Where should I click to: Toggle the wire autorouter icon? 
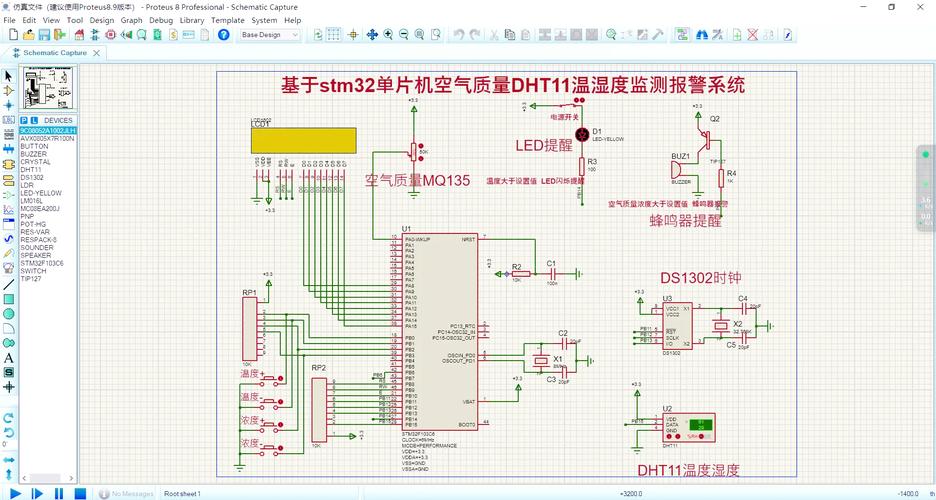click(683, 35)
